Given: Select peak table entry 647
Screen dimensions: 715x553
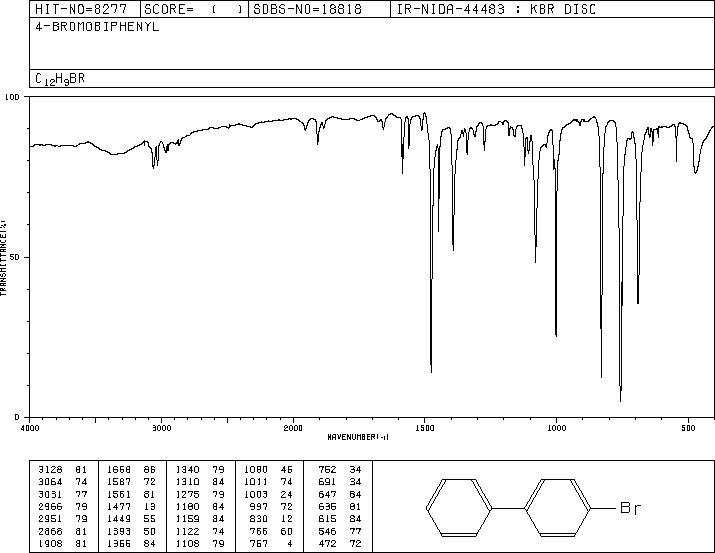Looking at the screenshot, I should 327,494.
